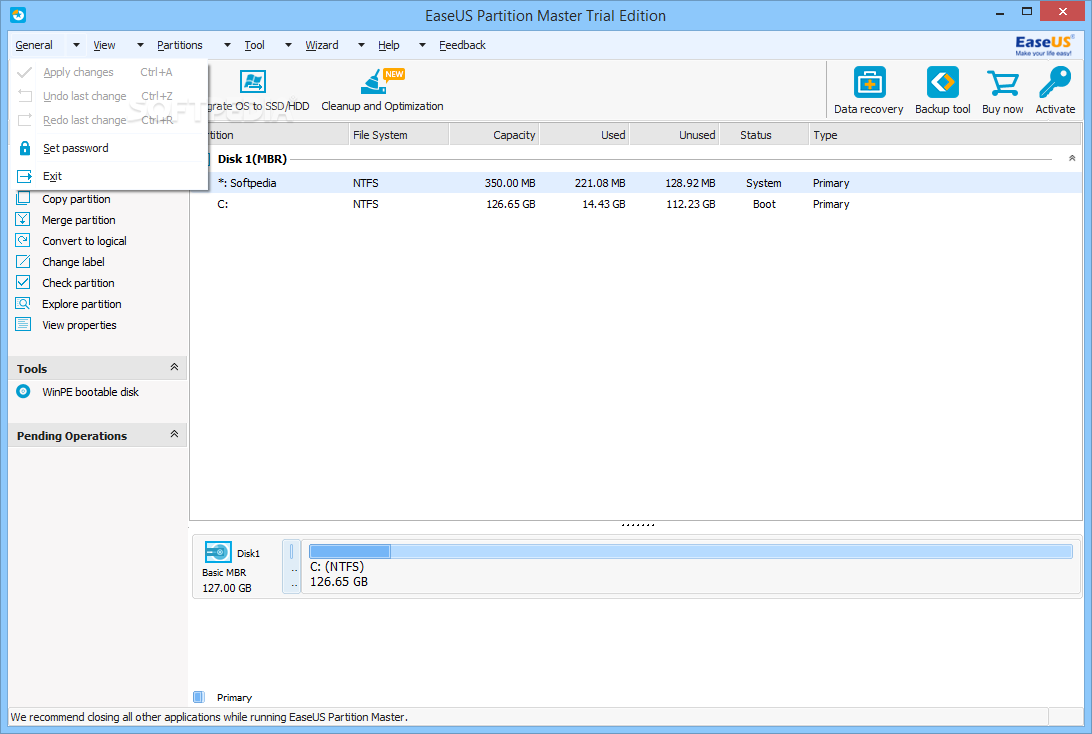Image resolution: width=1092 pixels, height=734 pixels.
Task: Open the Partitions menu dropdown arrow
Action: (x=227, y=45)
